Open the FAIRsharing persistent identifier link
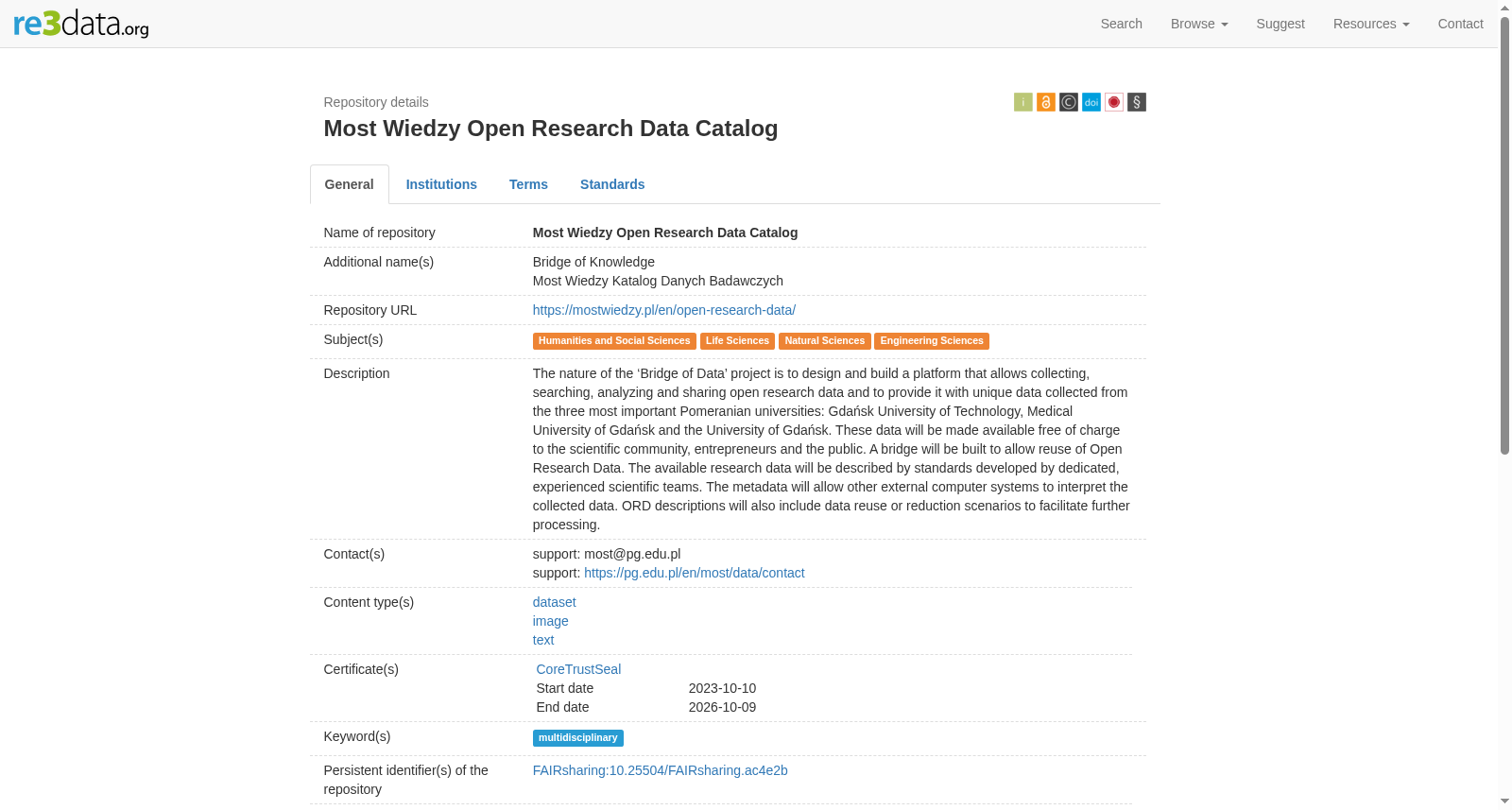1512x810 pixels. click(660, 770)
